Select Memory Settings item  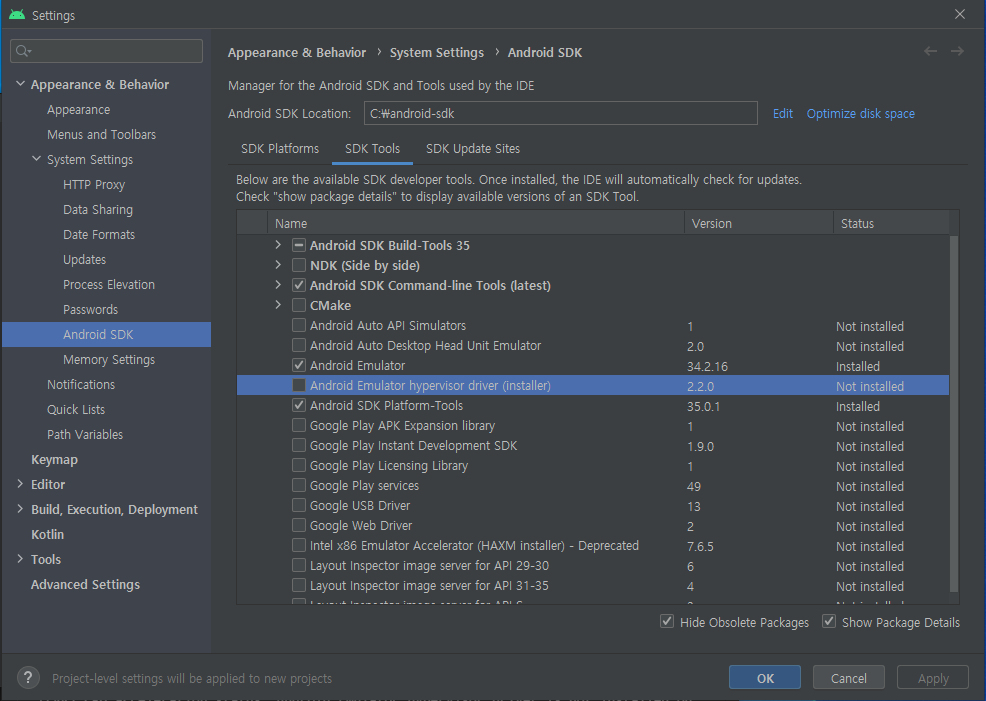tap(109, 360)
